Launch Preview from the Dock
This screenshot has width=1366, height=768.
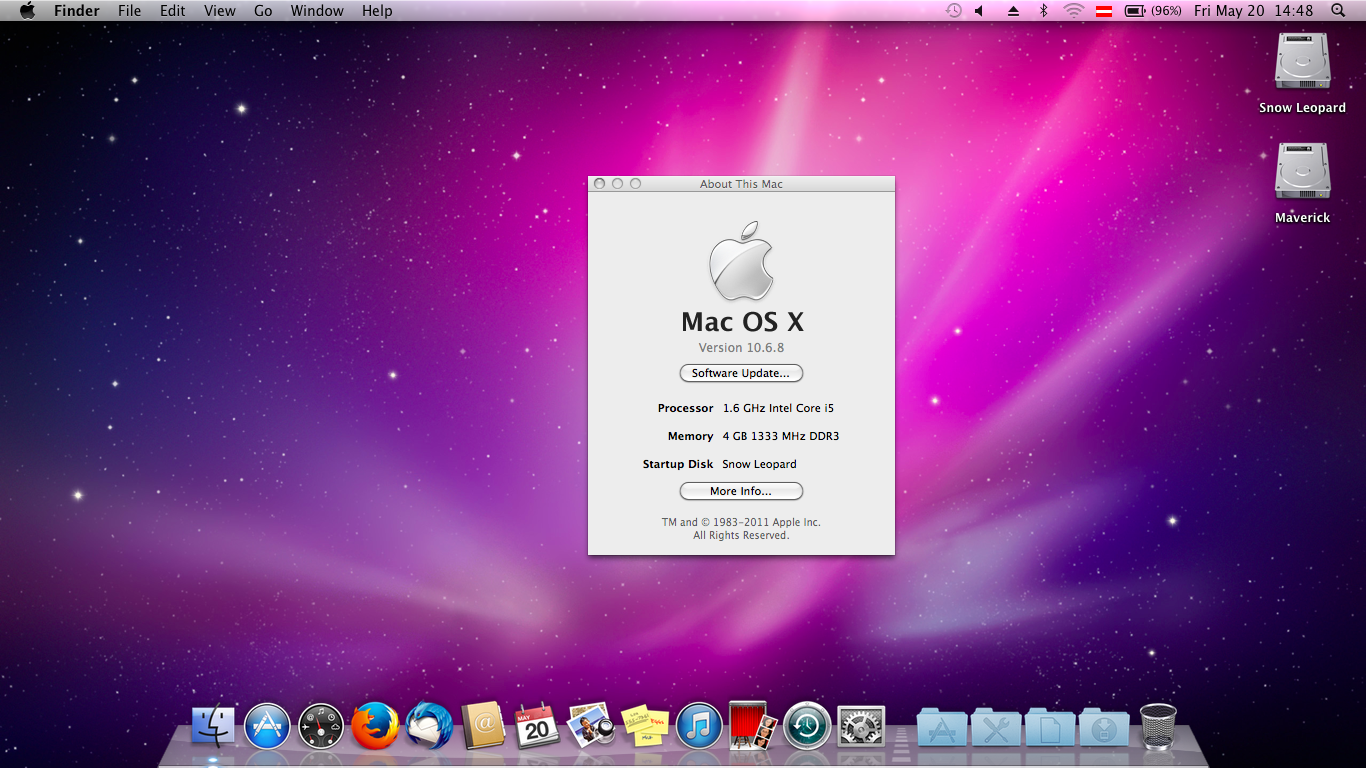[591, 726]
